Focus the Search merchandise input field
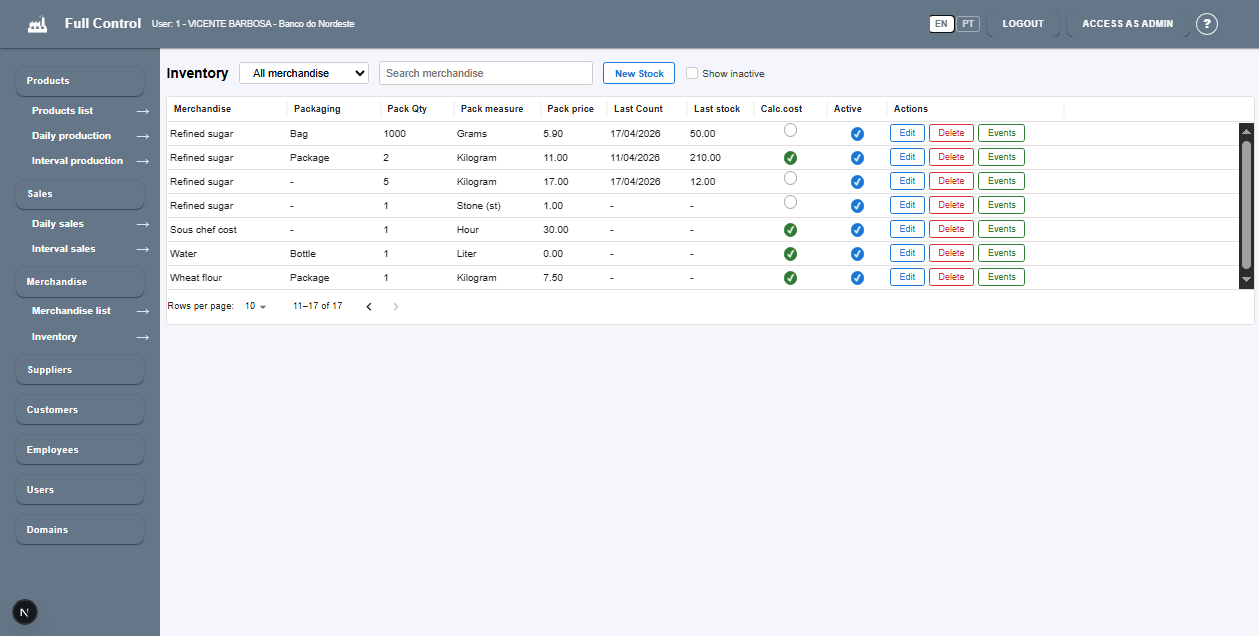This screenshot has width=1259, height=636. click(x=486, y=73)
